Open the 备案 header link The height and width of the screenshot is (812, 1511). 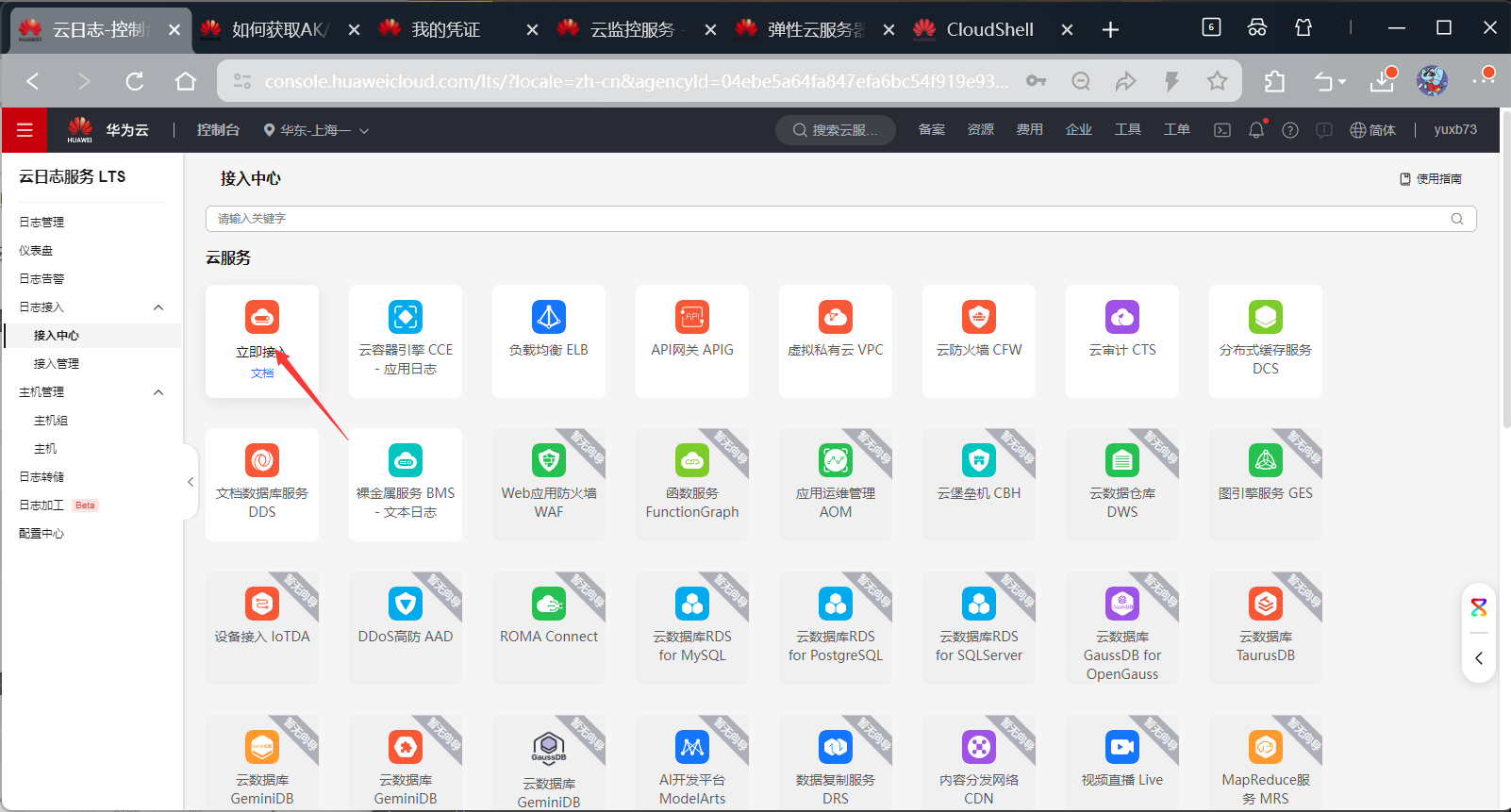pos(932,130)
